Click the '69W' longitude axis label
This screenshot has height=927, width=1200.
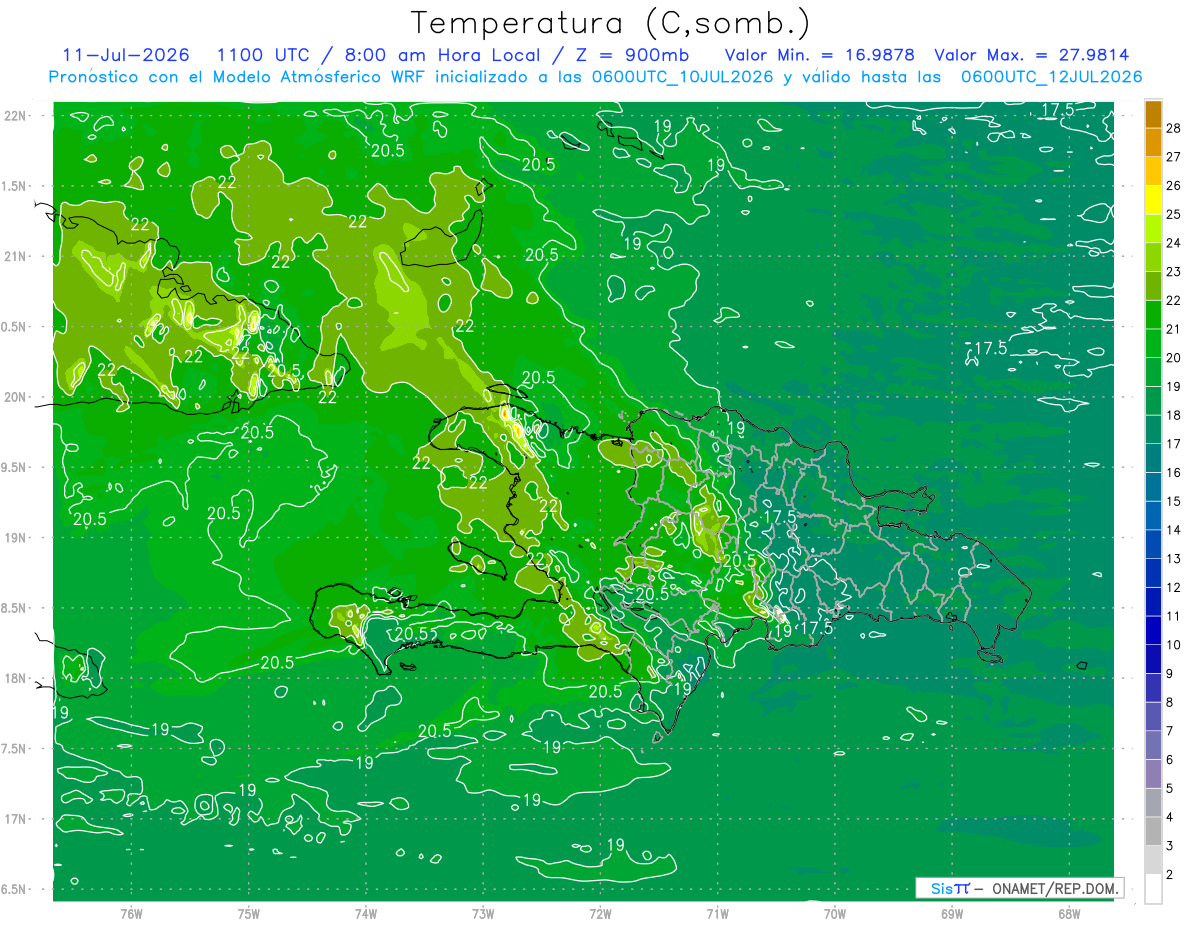pyautogui.click(x=952, y=913)
